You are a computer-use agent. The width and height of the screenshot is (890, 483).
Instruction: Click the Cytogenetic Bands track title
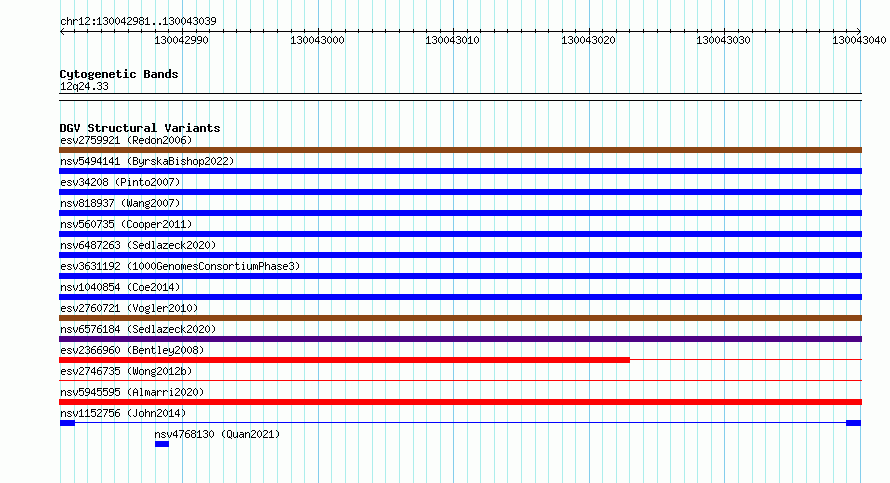click(119, 74)
